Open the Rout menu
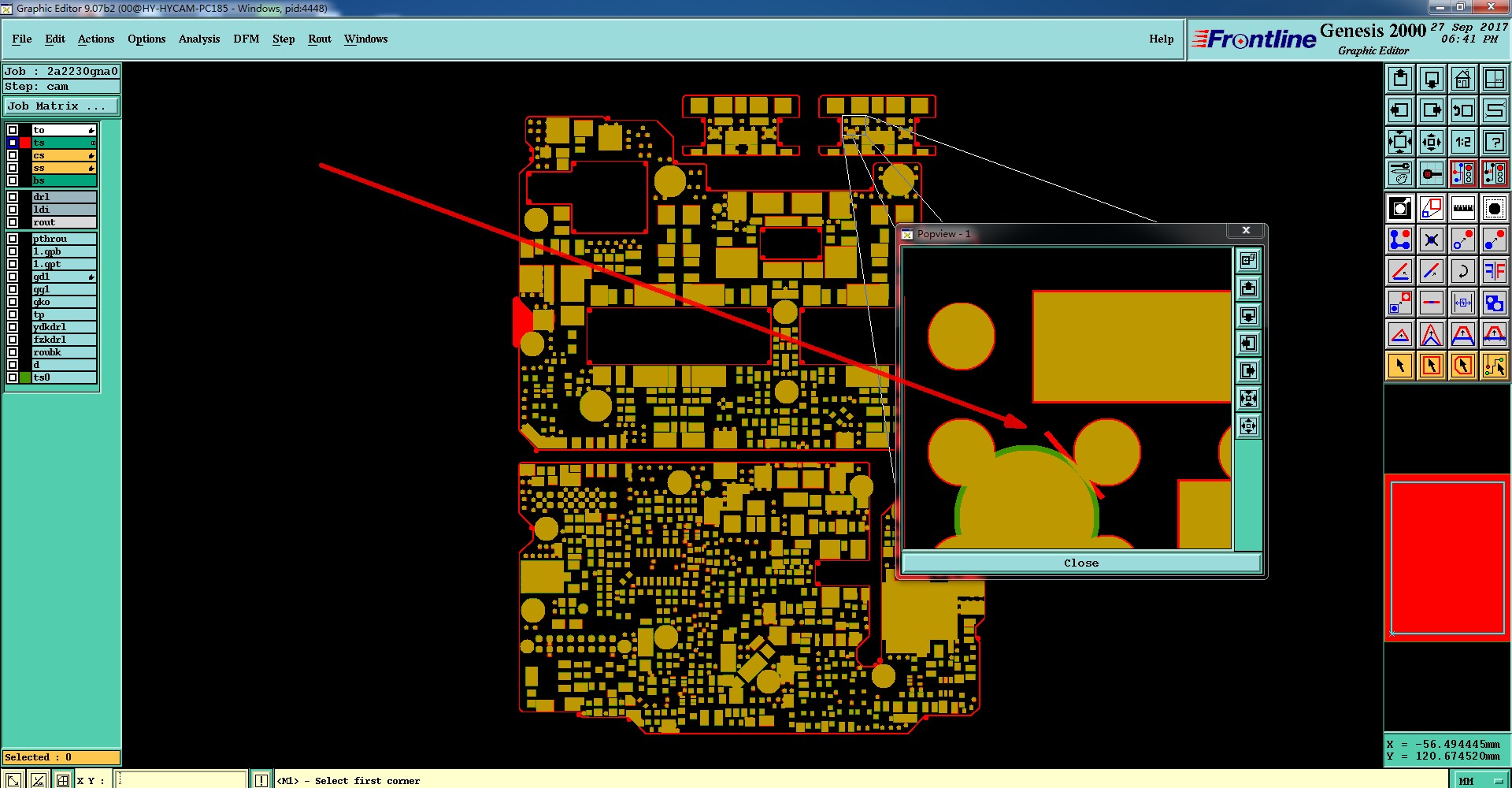The image size is (1512, 788). pyautogui.click(x=320, y=39)
